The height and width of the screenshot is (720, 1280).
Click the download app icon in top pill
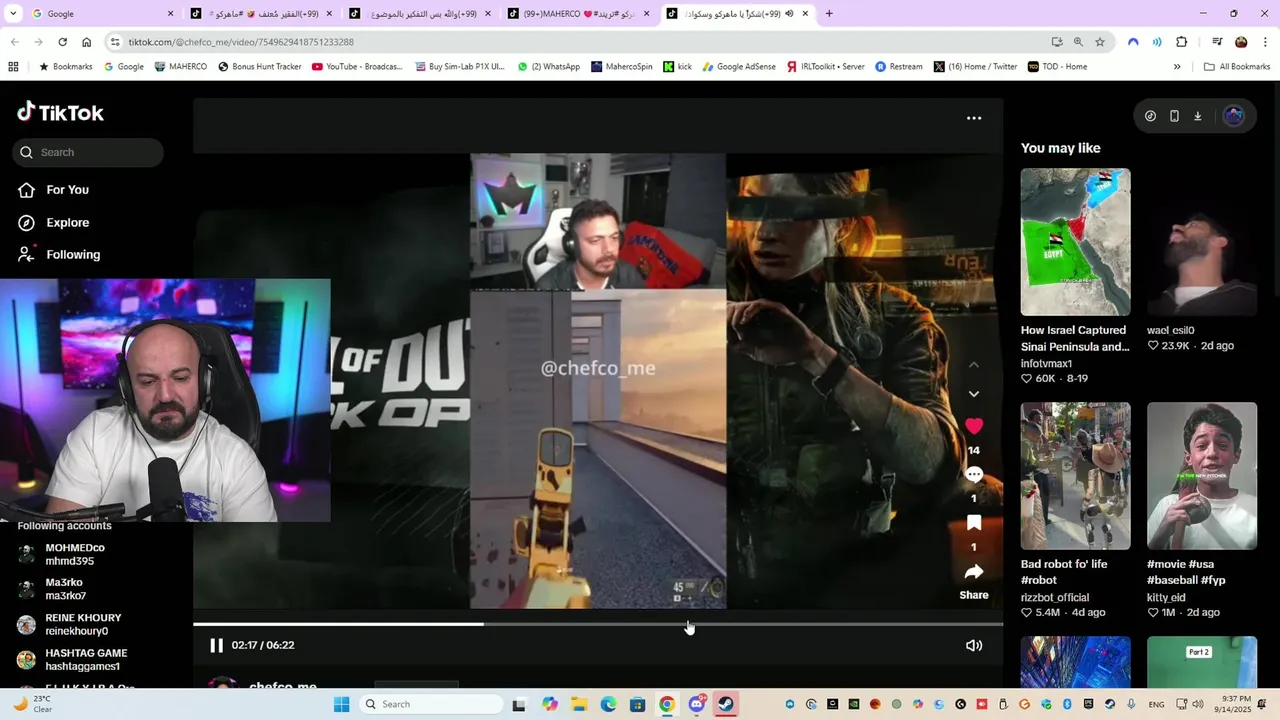[x=1198, y=116]
